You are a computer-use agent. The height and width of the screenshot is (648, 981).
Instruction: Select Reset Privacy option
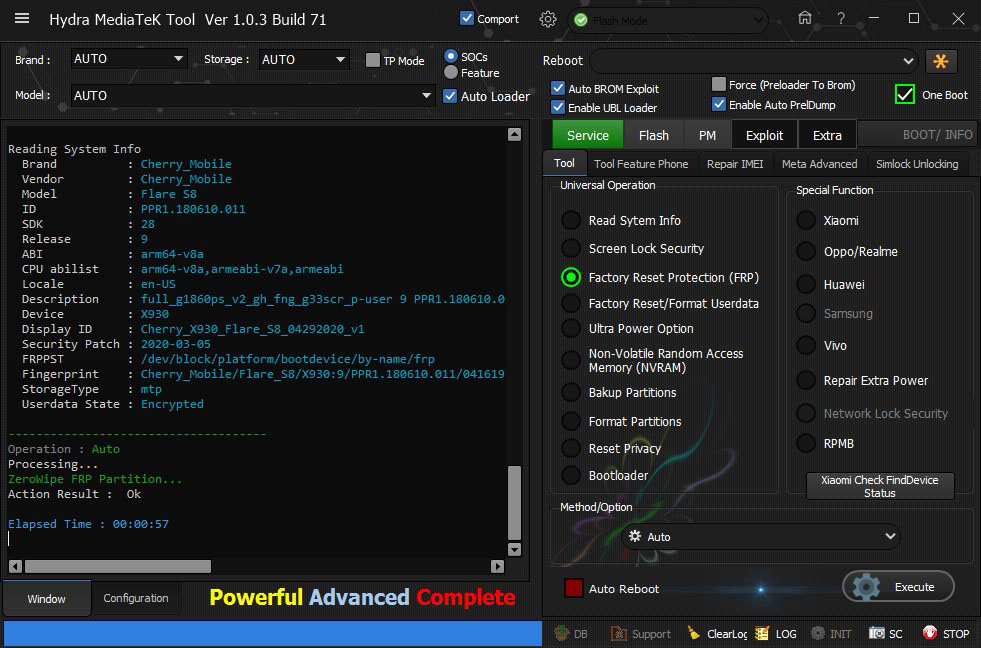[571, 448]
